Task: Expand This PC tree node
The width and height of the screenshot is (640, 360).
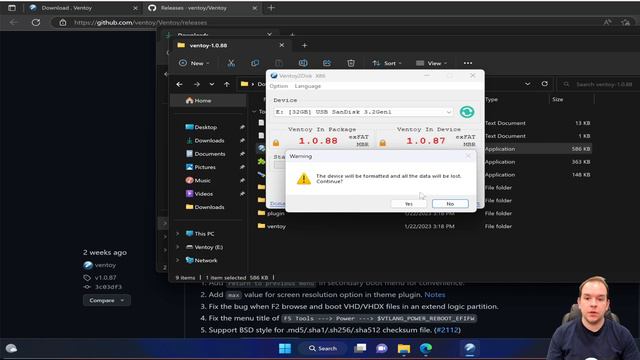Action: click(178, 233)
